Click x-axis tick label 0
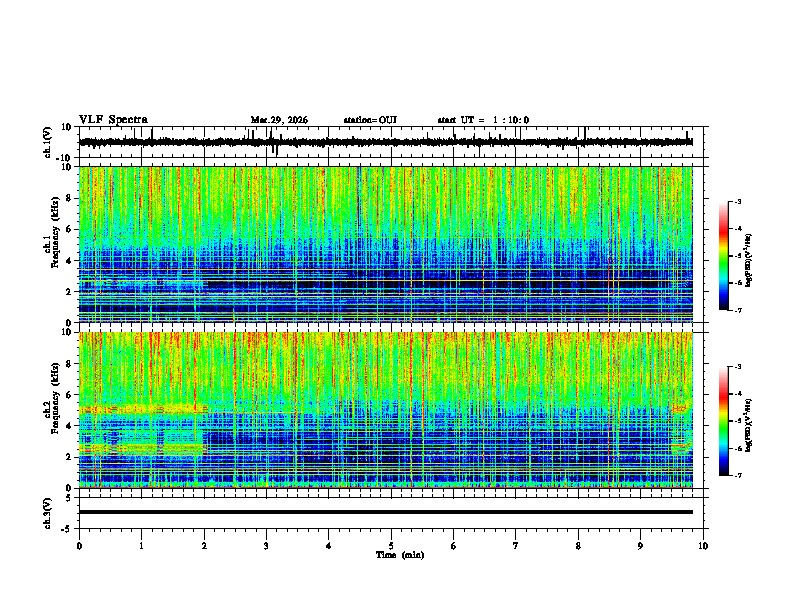 (x=79, y=546)
